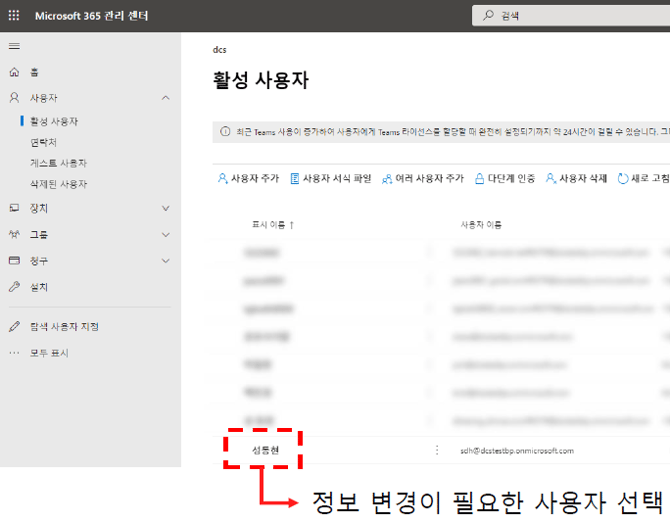This screenshot has height=523, width=670.
Task: Click the 홈 home icon
Action: click(x=14, y=72)
